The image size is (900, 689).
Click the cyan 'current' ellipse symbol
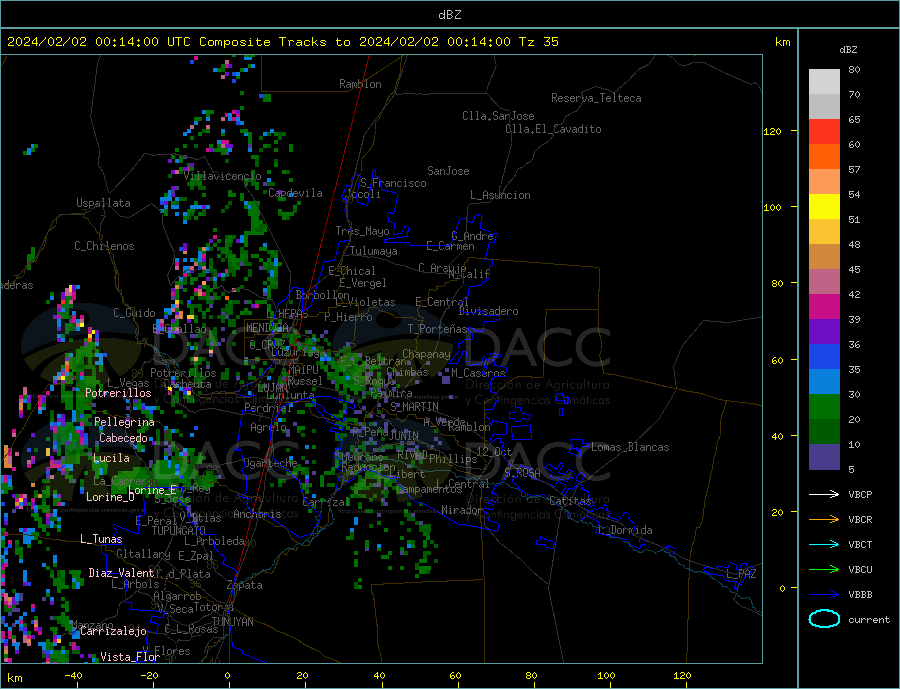824,619
